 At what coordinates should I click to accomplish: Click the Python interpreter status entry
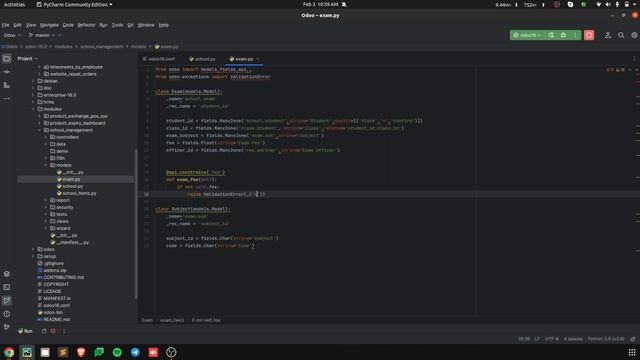(606, 339)
